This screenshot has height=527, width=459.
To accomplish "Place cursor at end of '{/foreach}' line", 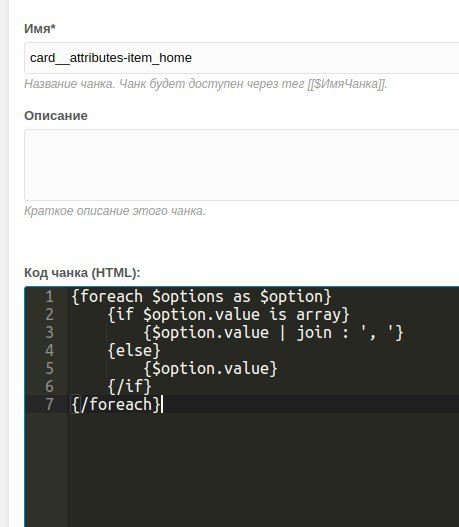I will 162,404.
